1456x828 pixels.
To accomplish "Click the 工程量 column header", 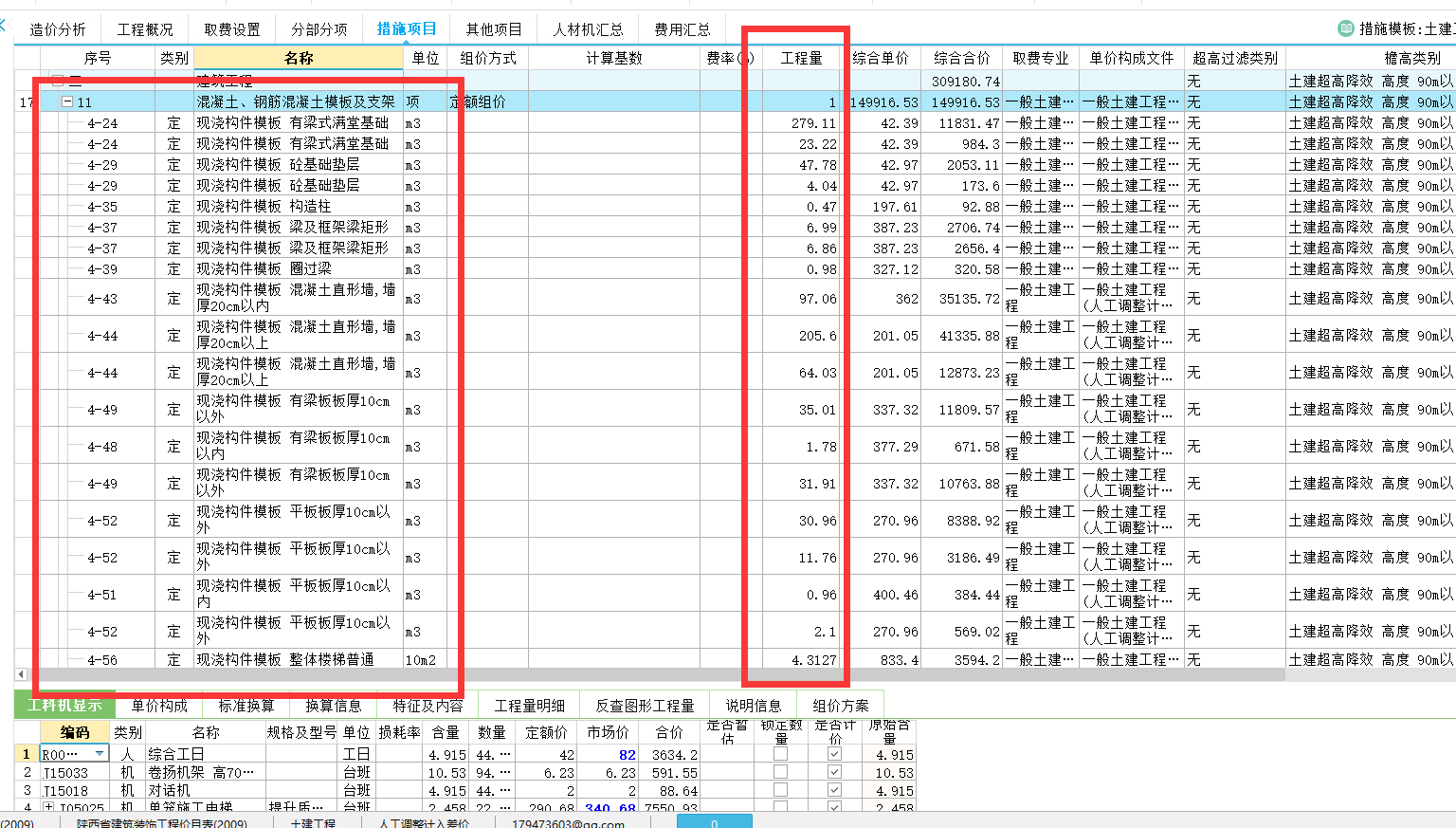I will pos(801,58).
